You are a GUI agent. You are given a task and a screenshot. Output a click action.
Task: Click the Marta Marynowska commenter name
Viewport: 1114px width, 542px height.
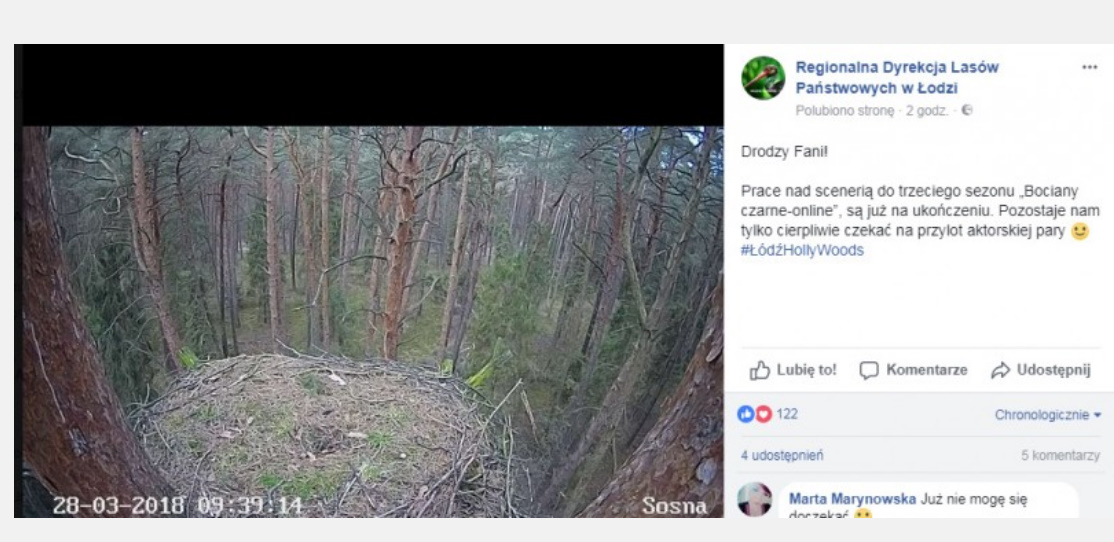[852, 498]
